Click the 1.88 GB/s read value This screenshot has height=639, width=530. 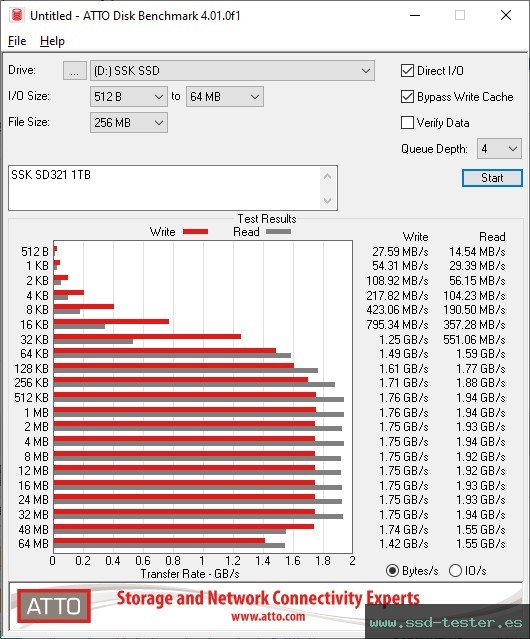[481, 383]
